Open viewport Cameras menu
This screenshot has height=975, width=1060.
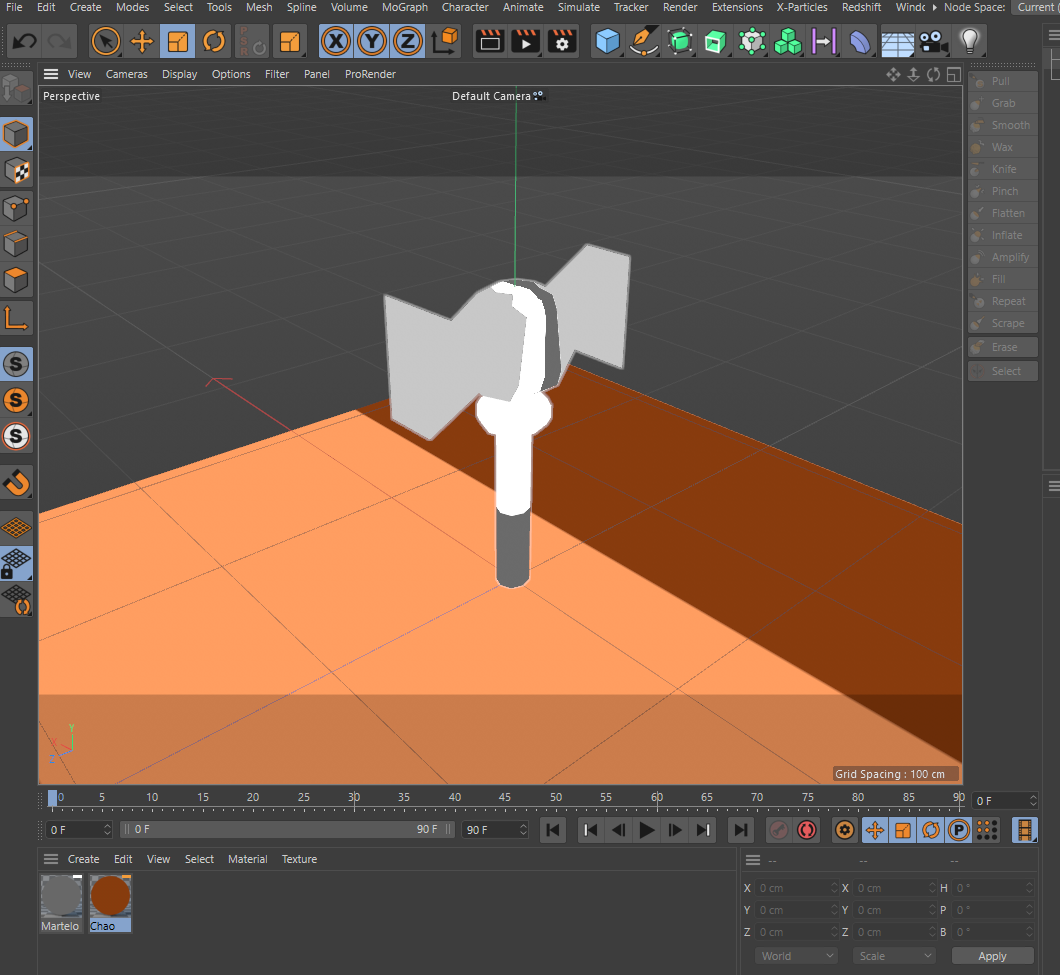click(x=126, y=74)
